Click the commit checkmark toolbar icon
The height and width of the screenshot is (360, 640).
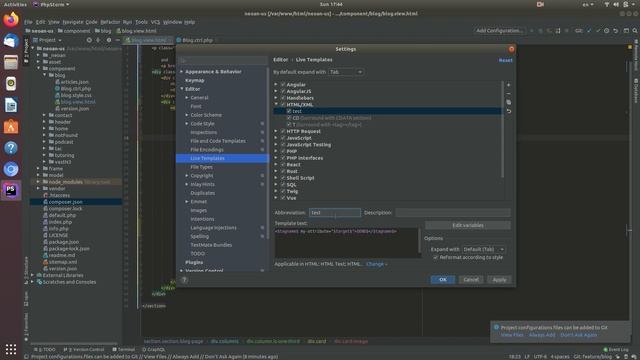point(598,31)
